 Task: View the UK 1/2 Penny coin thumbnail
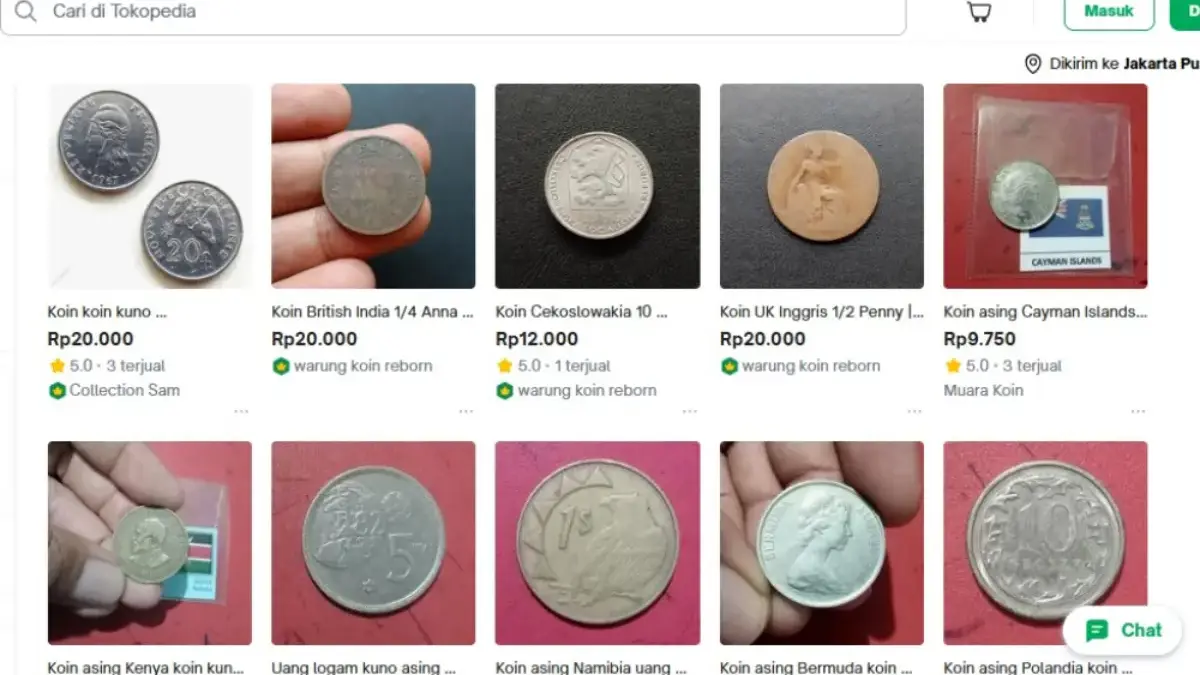coord(822,186)
